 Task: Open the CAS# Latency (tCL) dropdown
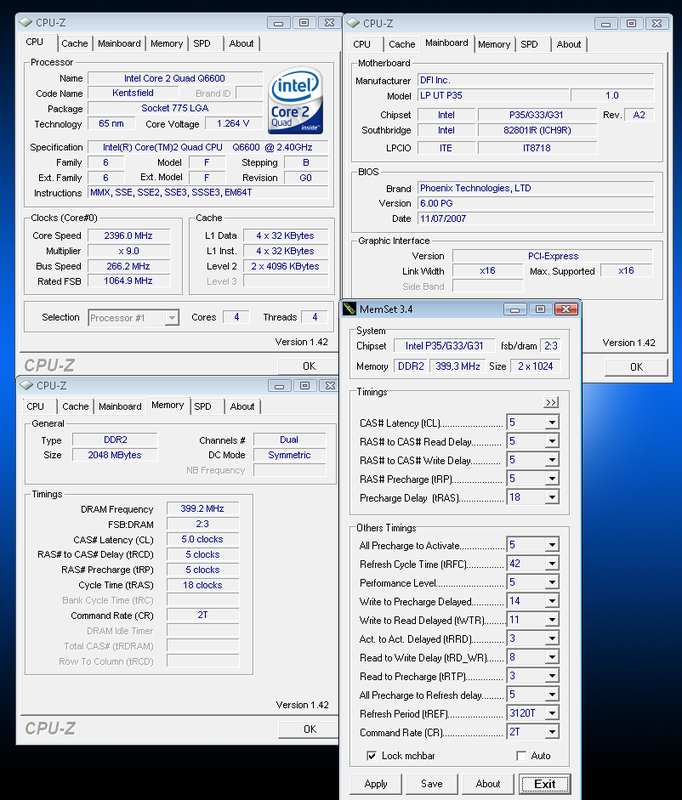coord(552,422)
